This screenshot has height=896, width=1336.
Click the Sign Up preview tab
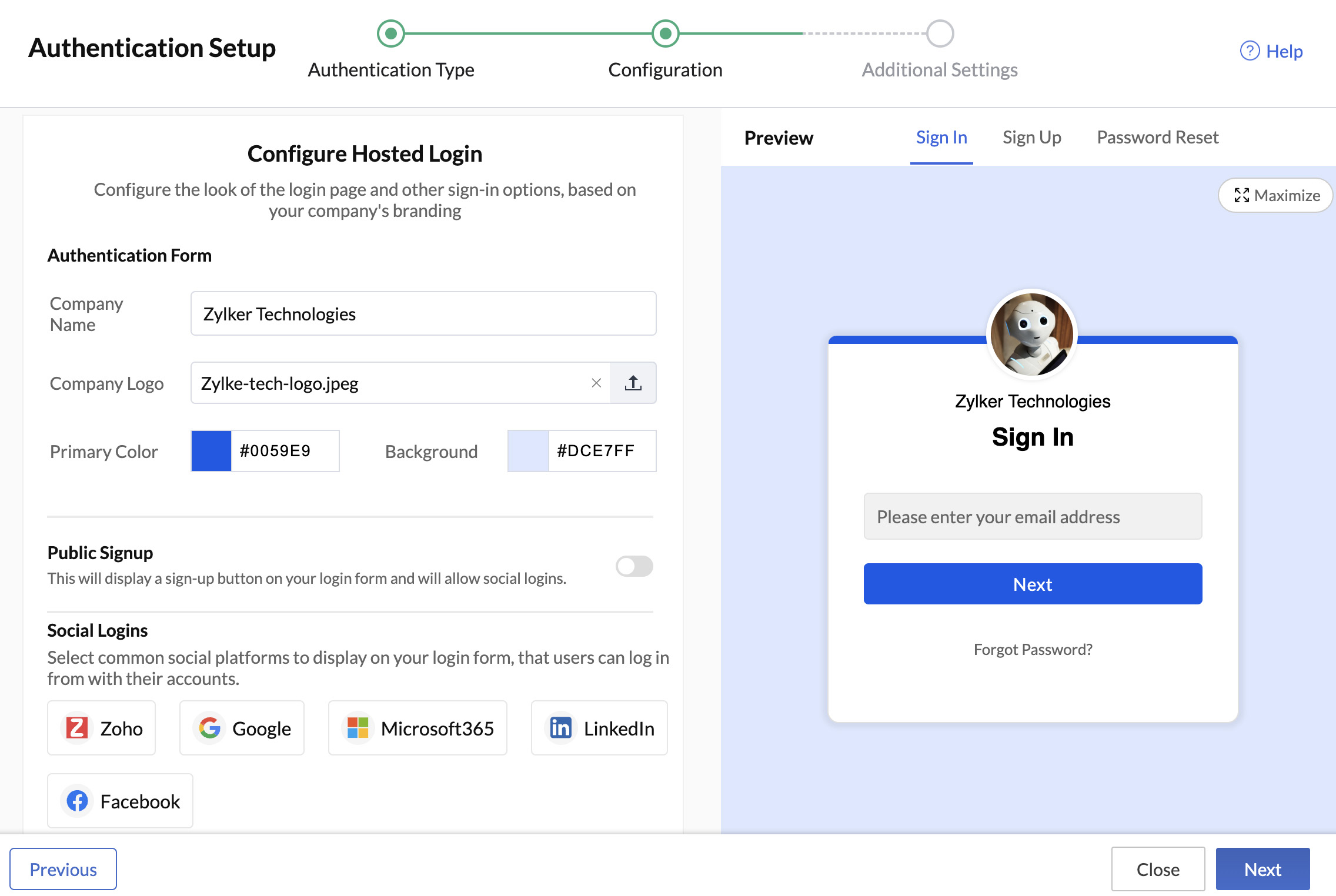tap(1031, 137)
